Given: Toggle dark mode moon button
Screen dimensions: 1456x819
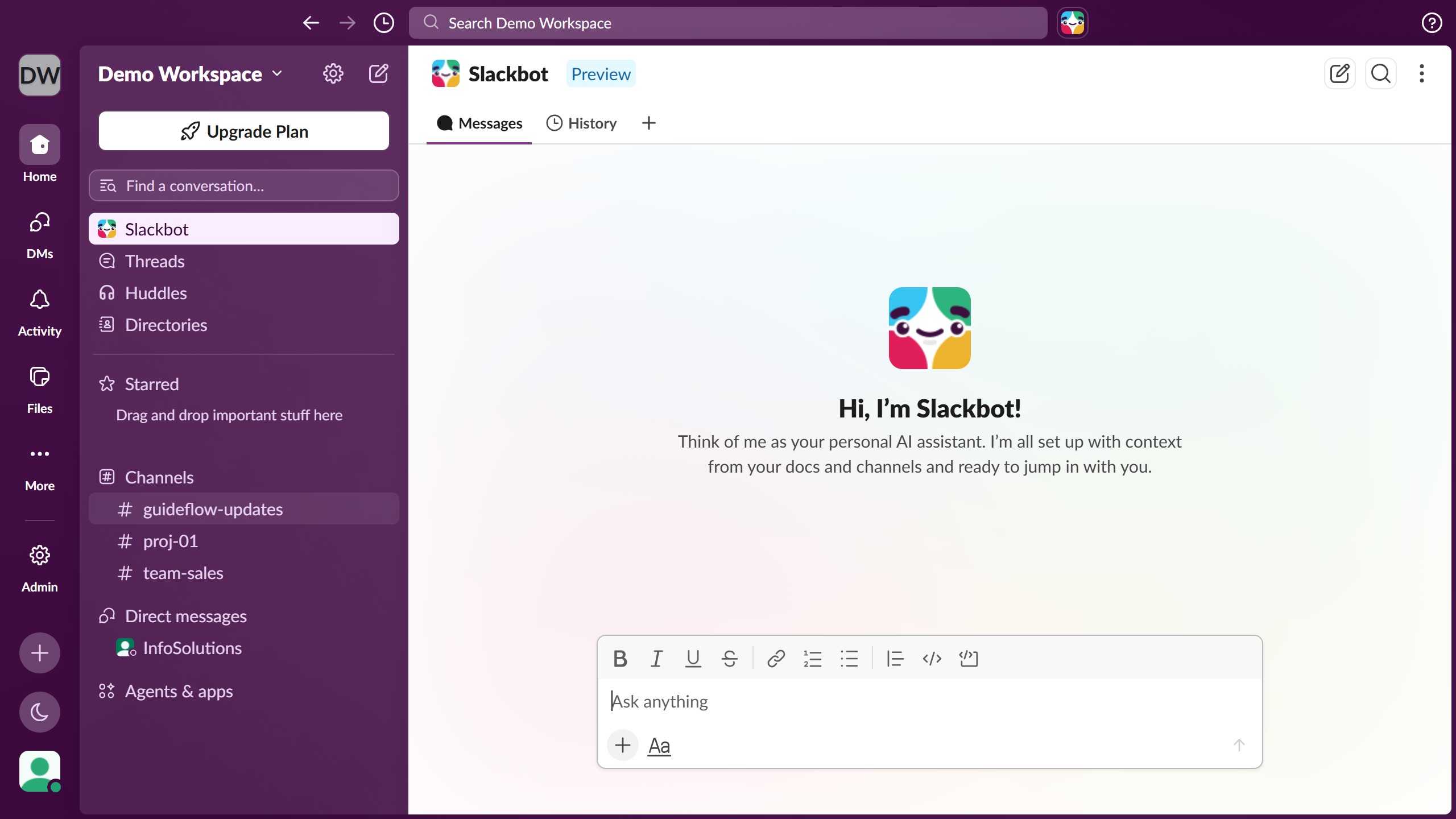Looking at the screenshot, I should (x=40, y=712).
